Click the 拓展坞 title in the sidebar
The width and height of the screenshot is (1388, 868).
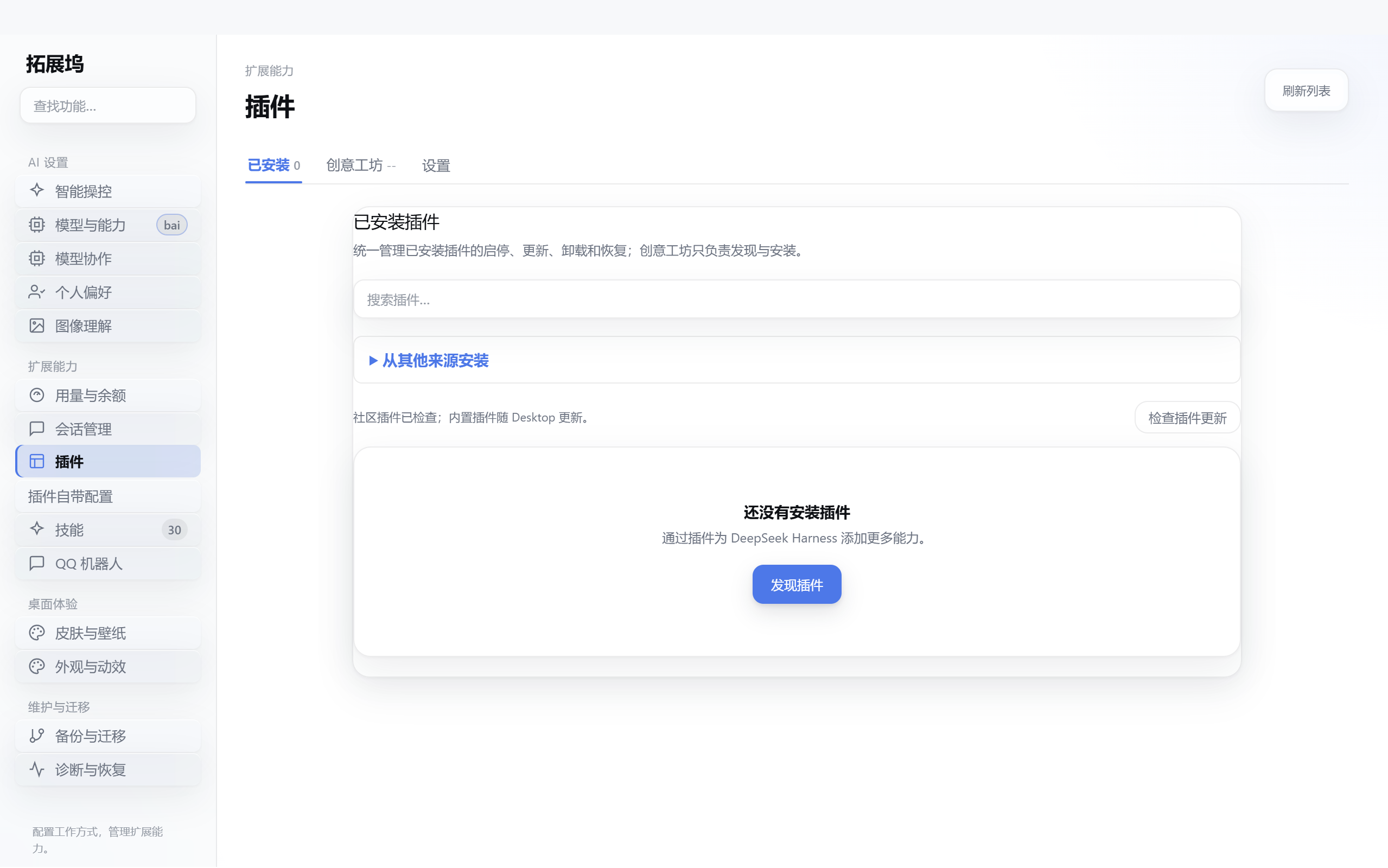[x=55, y=63]
